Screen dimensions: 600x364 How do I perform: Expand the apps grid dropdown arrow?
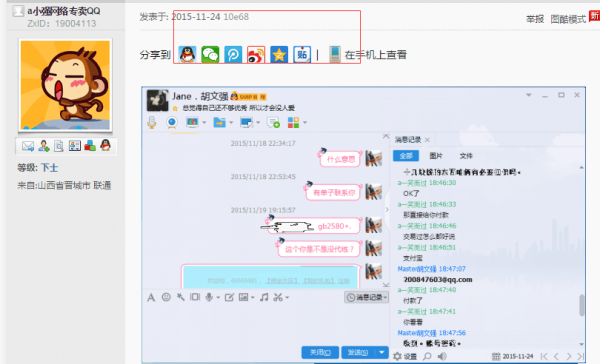pyautogui.click(x=305, y=123)
